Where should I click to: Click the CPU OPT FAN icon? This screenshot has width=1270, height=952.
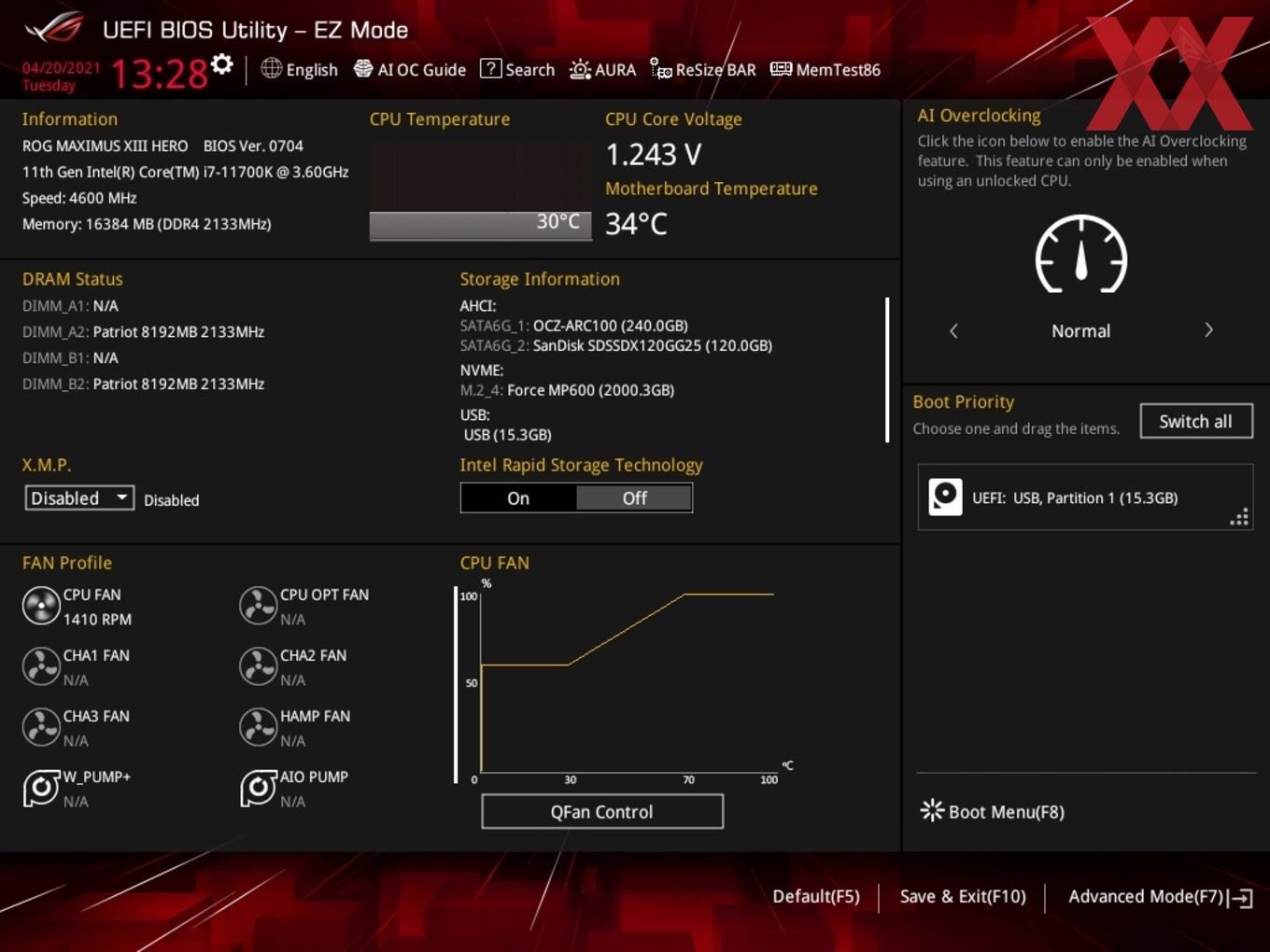click(258, 606)
